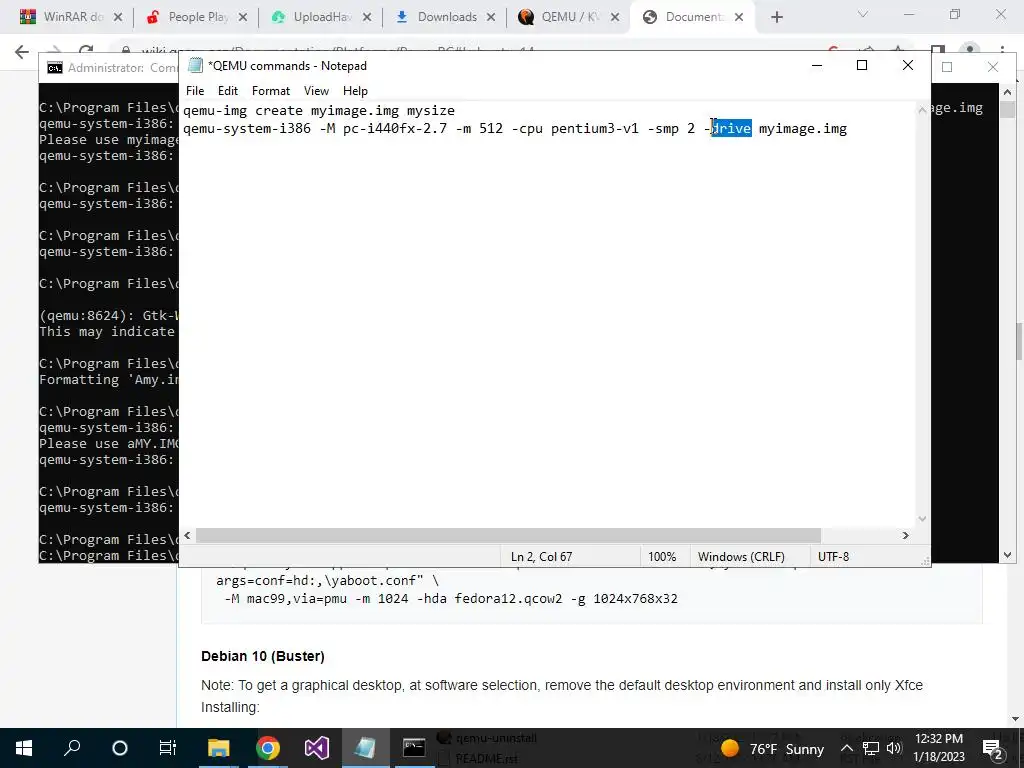1024x768 pixels.
Task: Open taskbar Search
Action: (x=72, y=748)
